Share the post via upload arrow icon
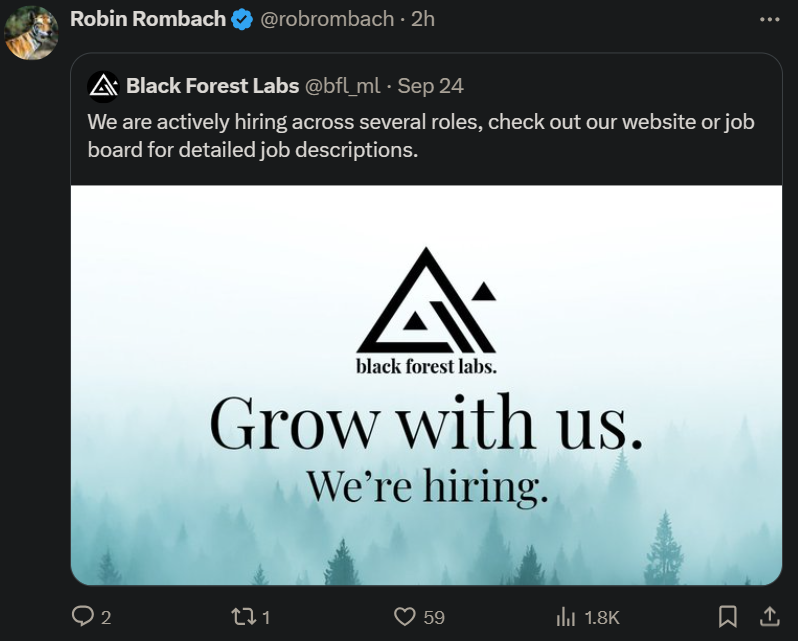Screen dimensions: 798x641 point(770,616)
